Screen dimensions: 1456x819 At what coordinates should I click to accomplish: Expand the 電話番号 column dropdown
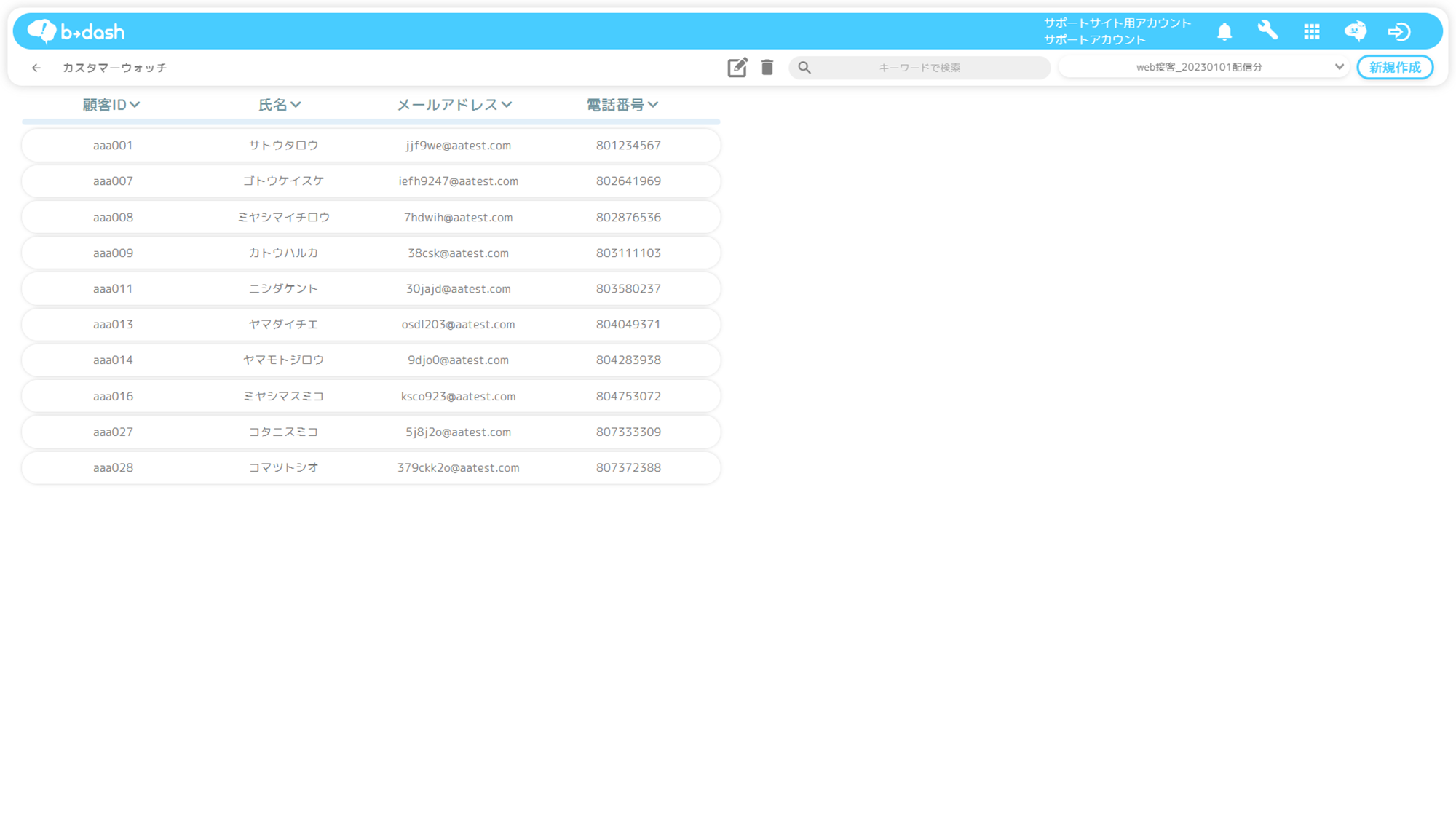click(x=653, y=105)
